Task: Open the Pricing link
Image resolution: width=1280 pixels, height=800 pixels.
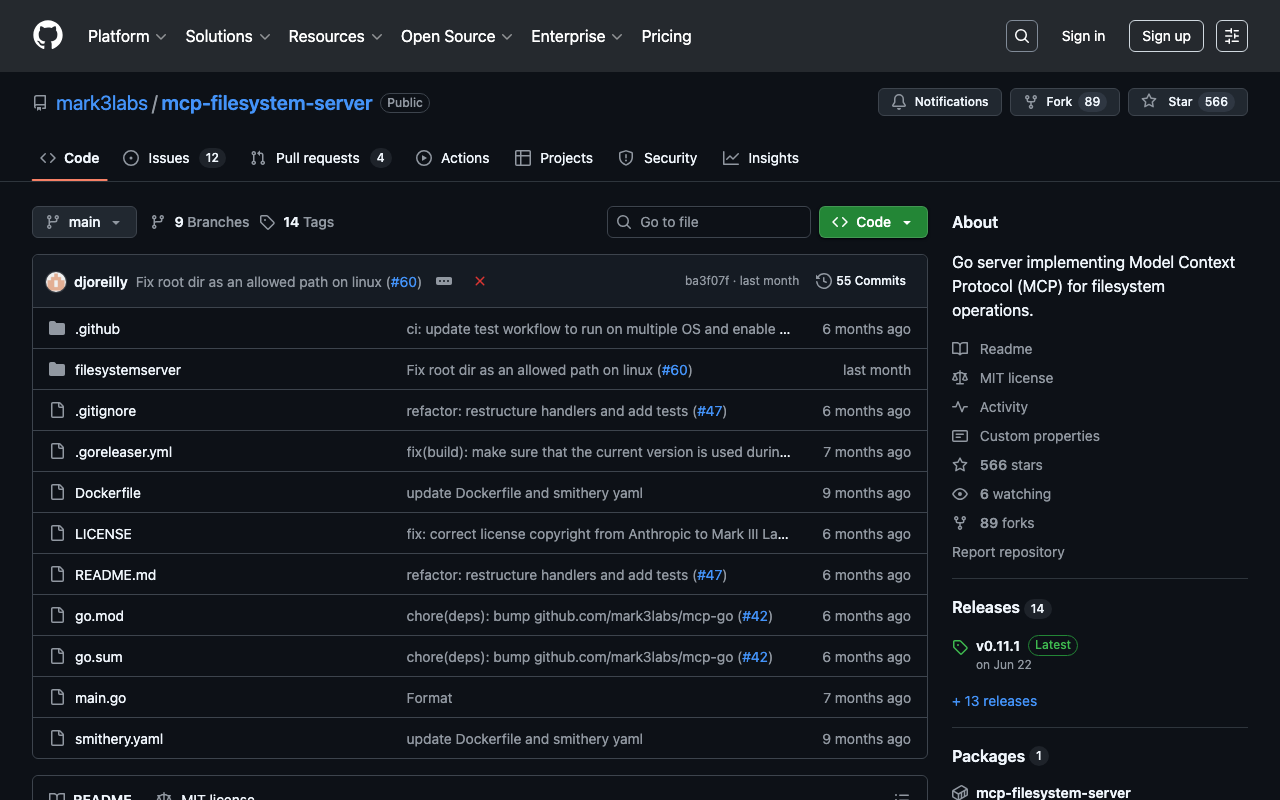Action: pos(666,36)
